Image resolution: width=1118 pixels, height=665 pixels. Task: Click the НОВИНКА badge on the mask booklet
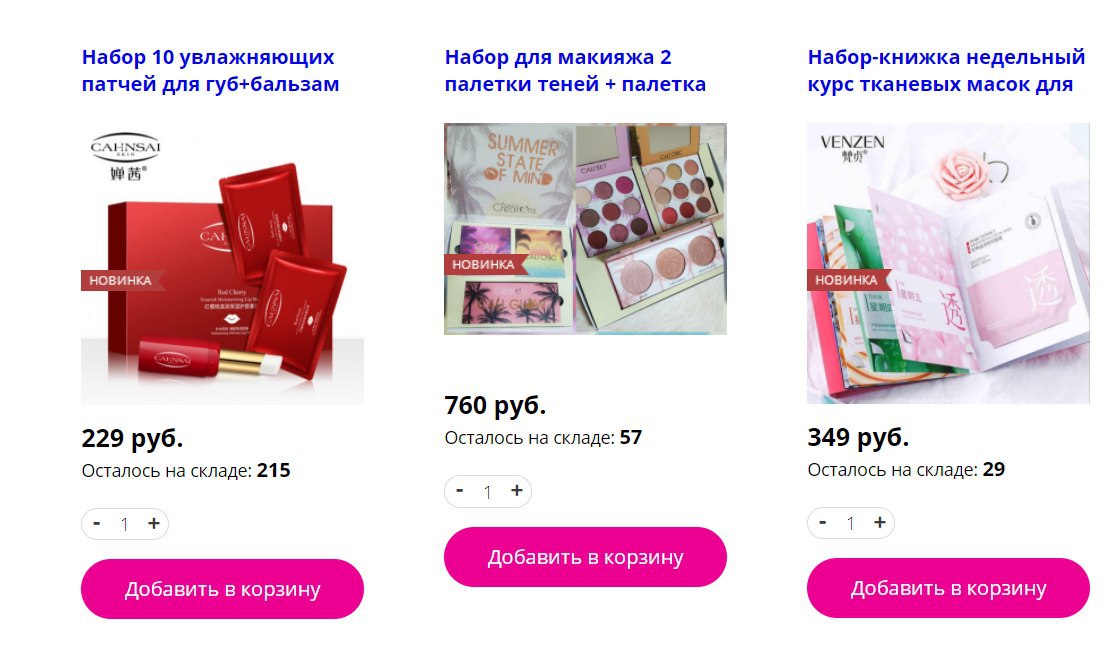pyautogui.click(x=847, y=280)
